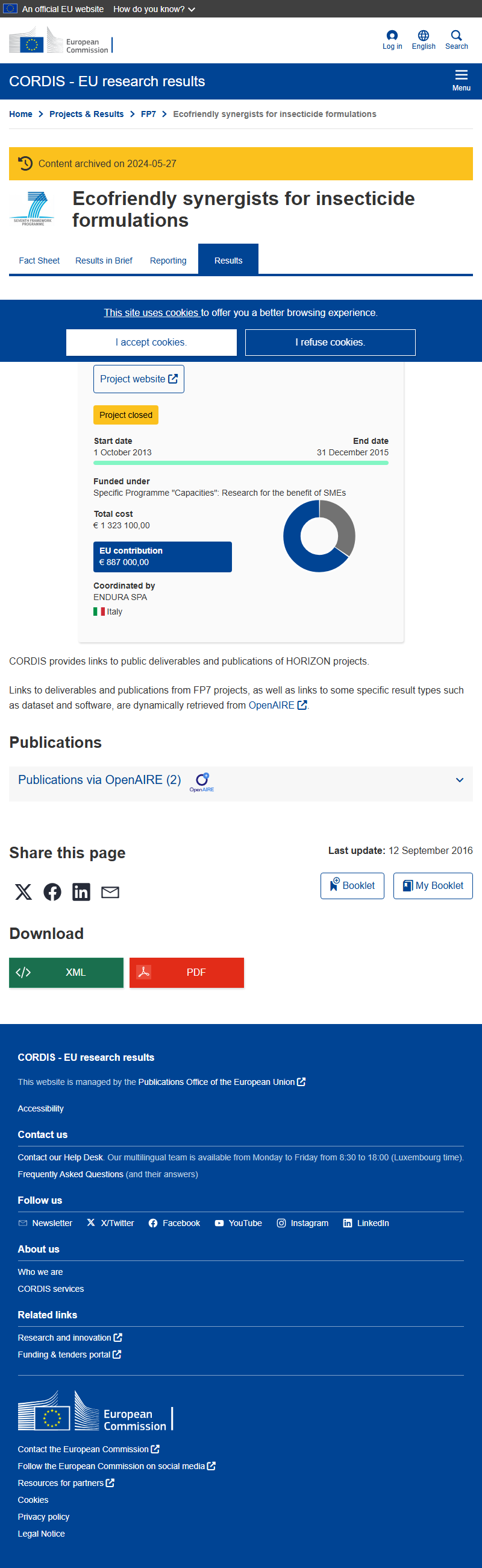The image size is (482, 1568).
Task: Click "I refuse cookies" button
Action: coord(330,343)
